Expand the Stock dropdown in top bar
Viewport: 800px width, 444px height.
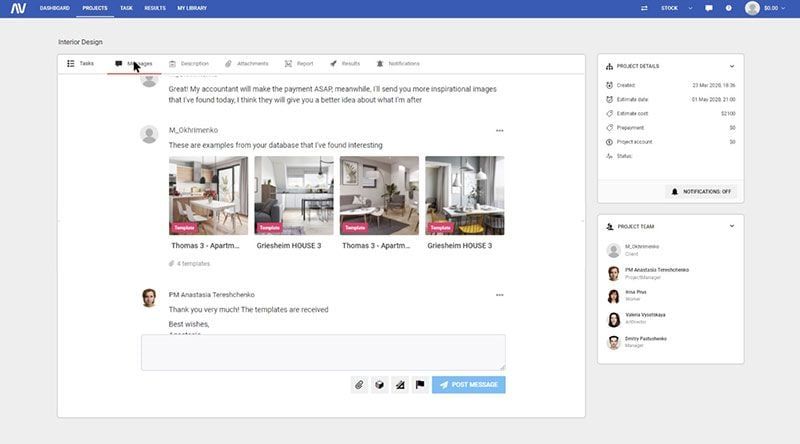pos(676,8)
